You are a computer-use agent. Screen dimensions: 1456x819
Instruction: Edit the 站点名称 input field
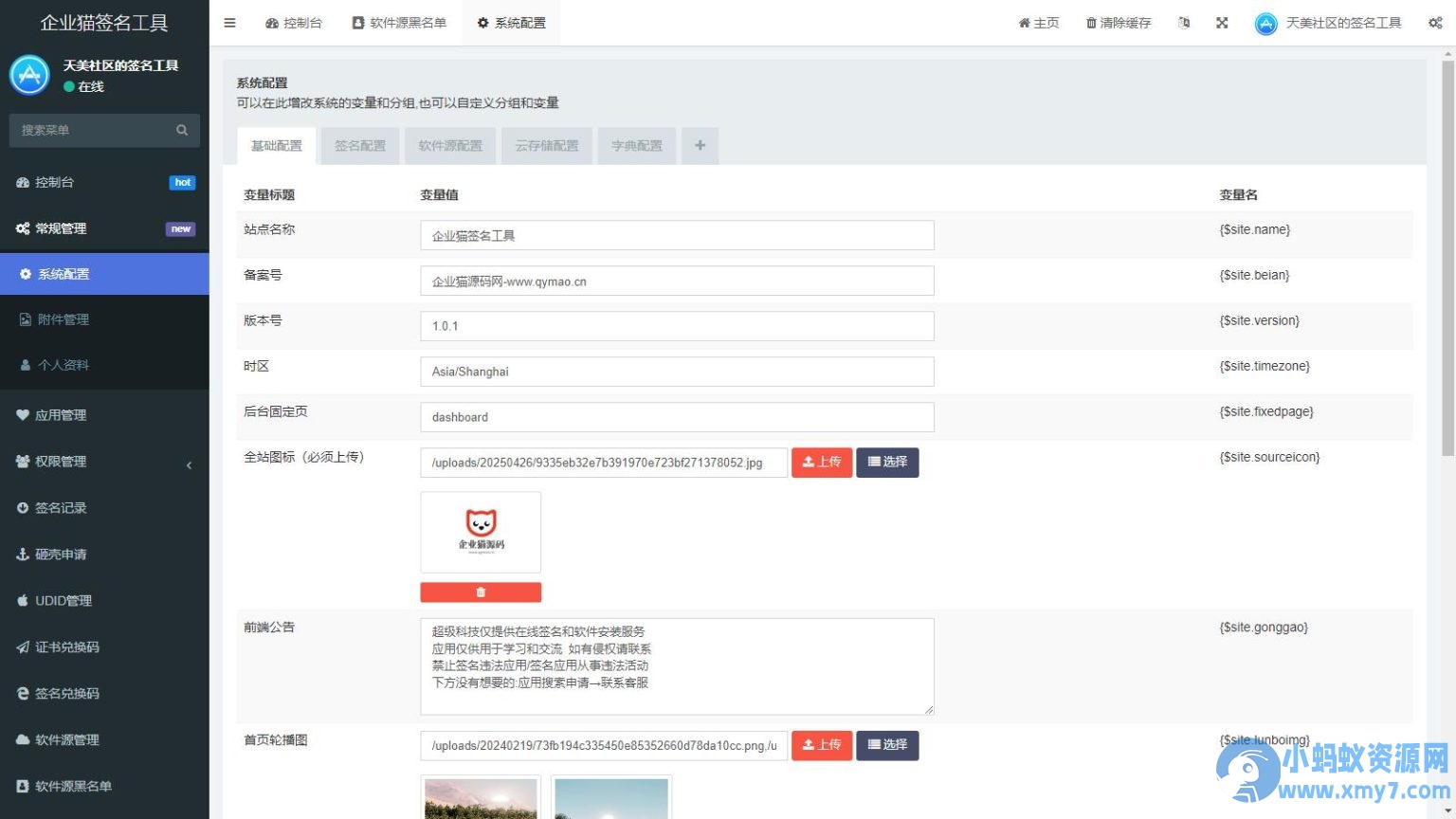point(677,235)
